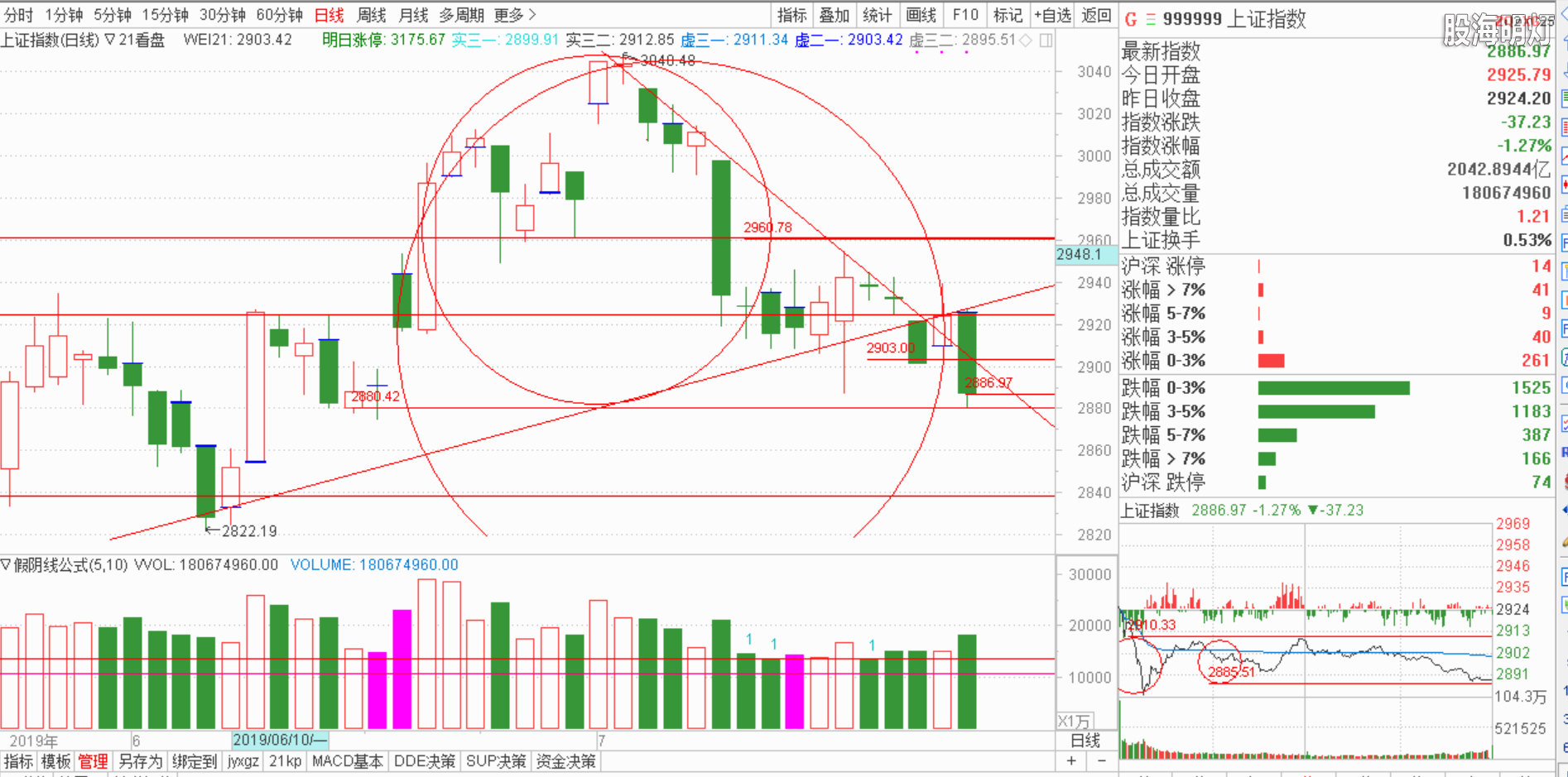This screenshot has height=777, width=1568.
Task: Click the green list icon before 999999
Action: click(x=1150, y=19)
